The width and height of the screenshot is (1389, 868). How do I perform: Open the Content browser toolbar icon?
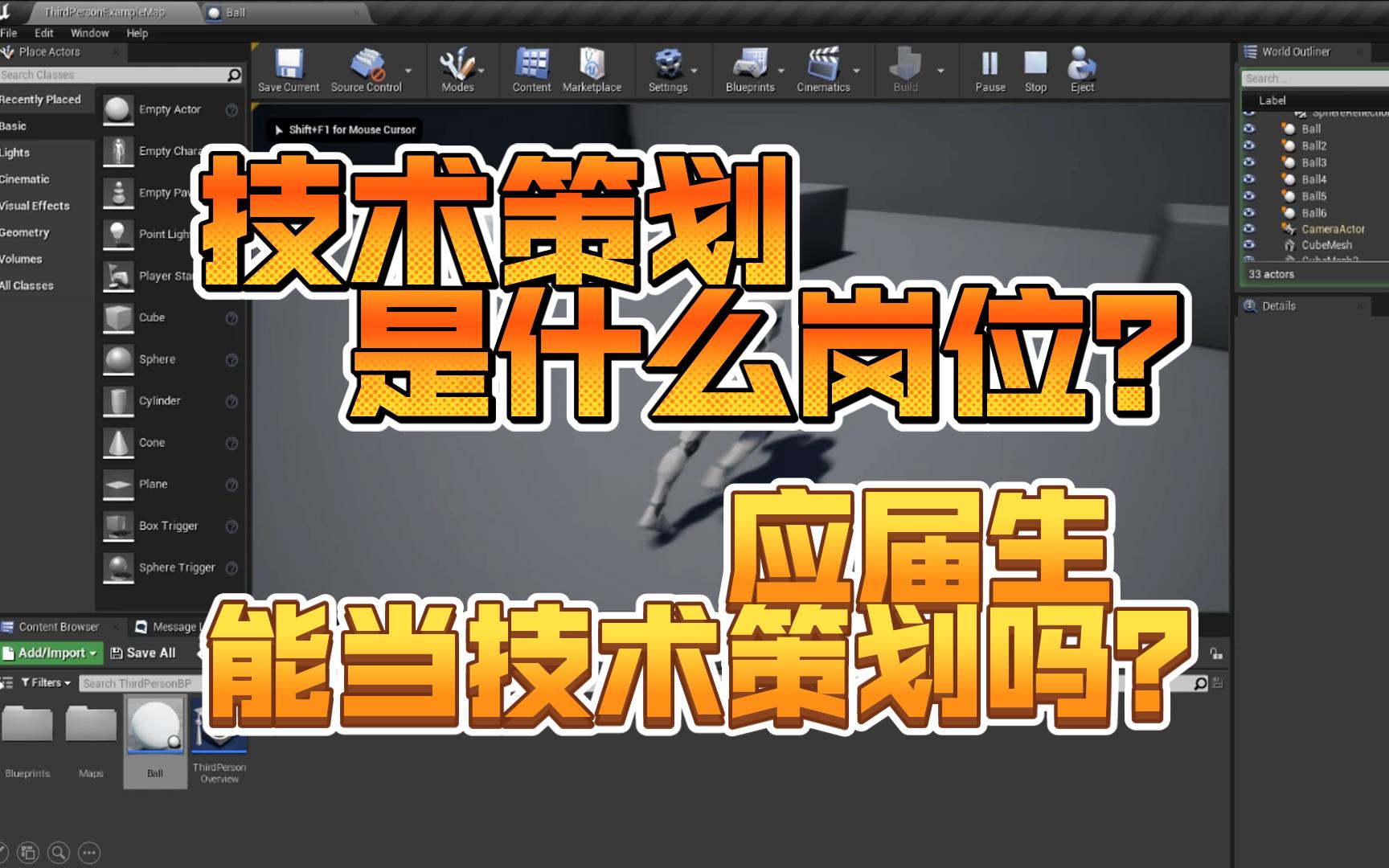tap(531, 63)
